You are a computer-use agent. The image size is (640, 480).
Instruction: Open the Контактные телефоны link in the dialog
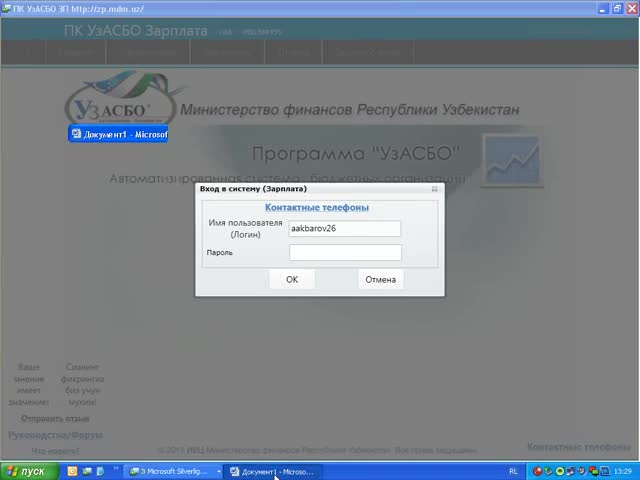coord(317,207)
